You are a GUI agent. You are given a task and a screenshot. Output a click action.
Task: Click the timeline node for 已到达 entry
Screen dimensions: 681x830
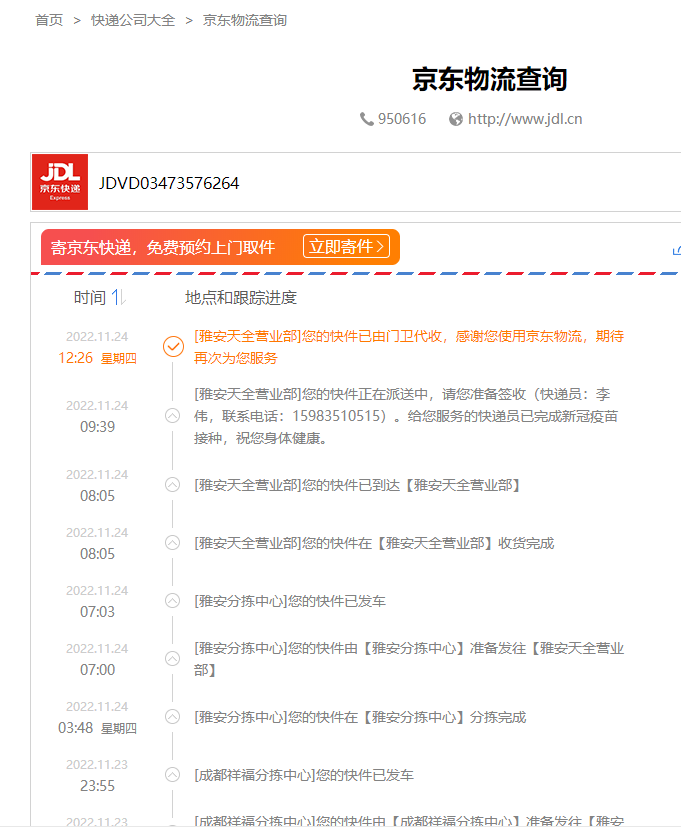172,485
